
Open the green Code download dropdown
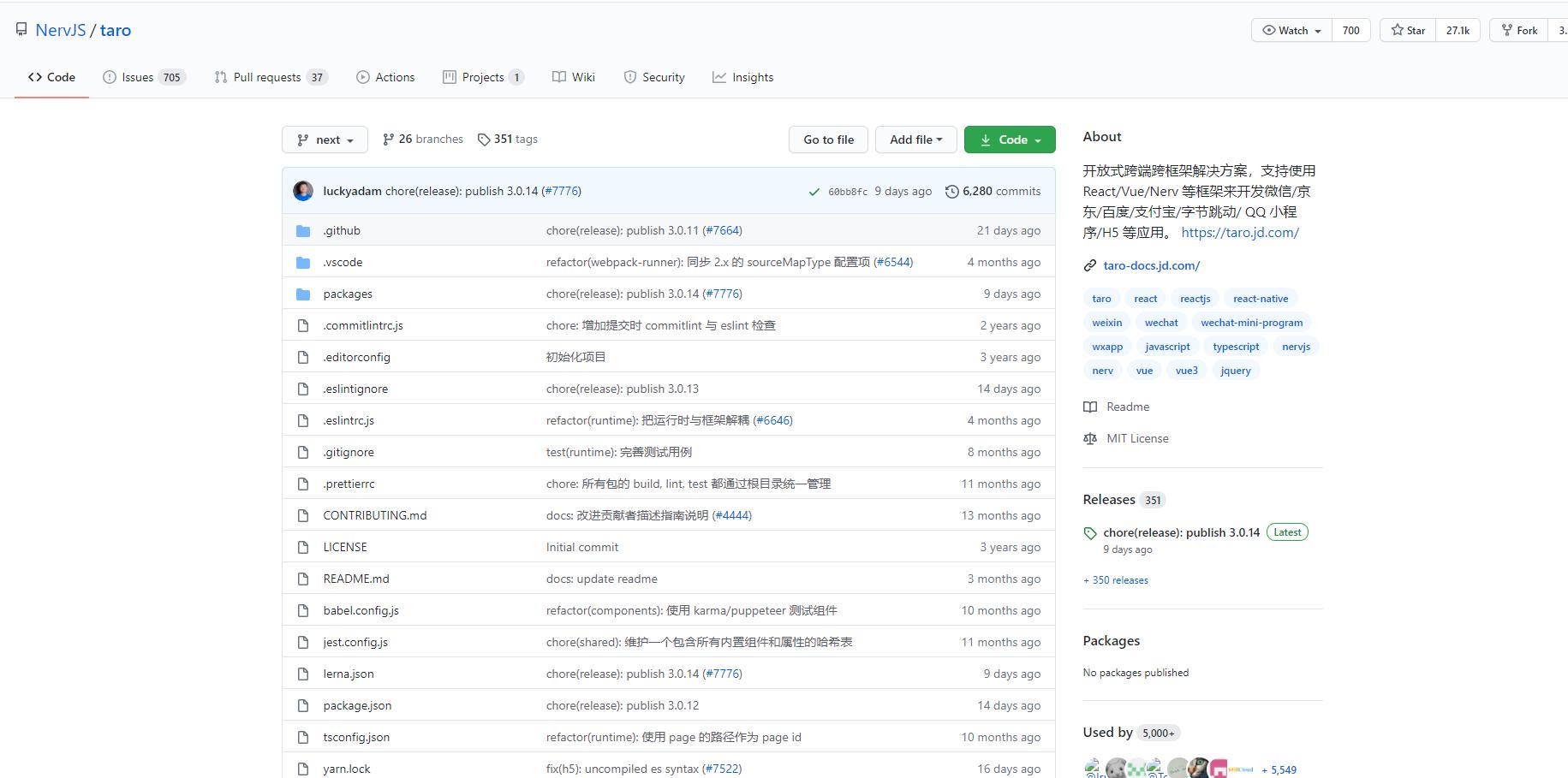tap(1010, 140)
